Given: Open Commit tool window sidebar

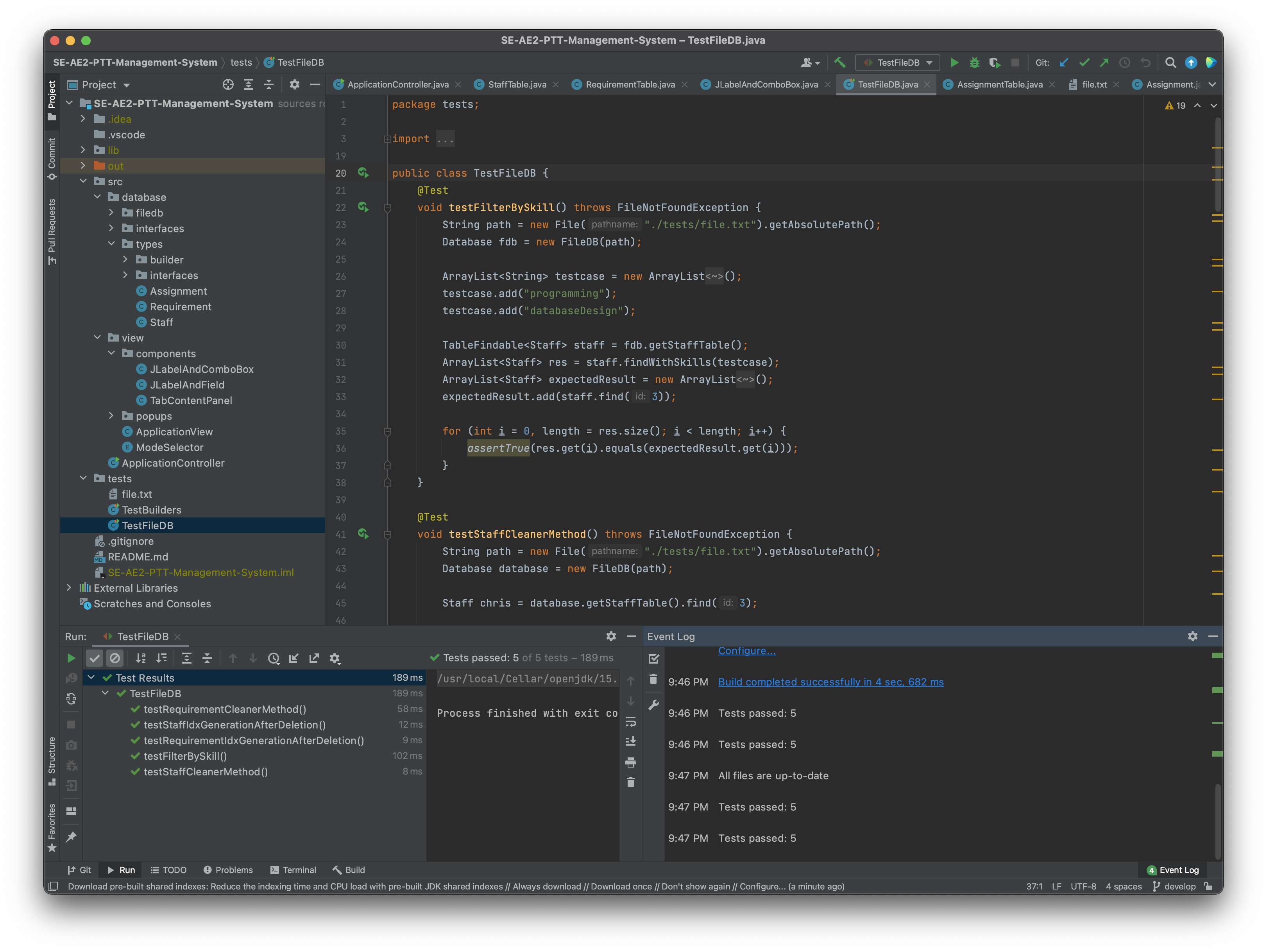Looking at the screenshot, I should click(52, 159).
